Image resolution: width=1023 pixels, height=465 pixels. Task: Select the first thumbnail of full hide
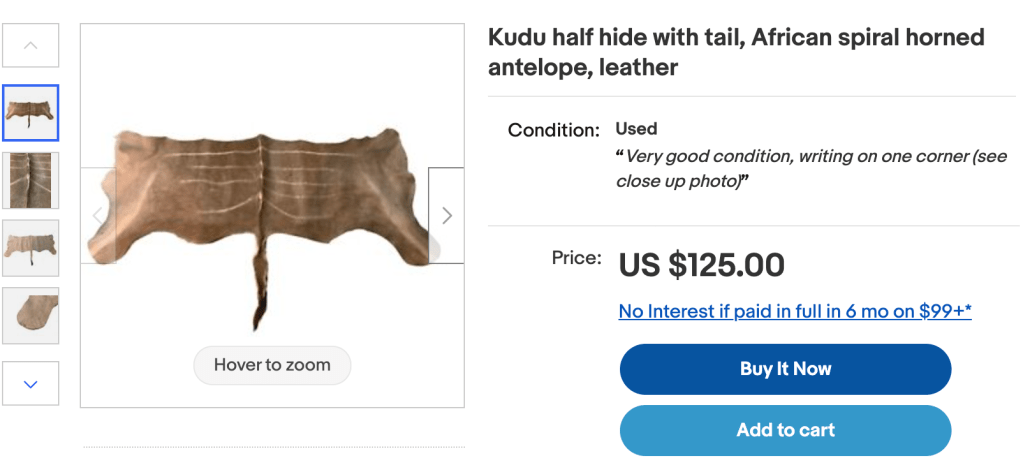click(31, 113)
